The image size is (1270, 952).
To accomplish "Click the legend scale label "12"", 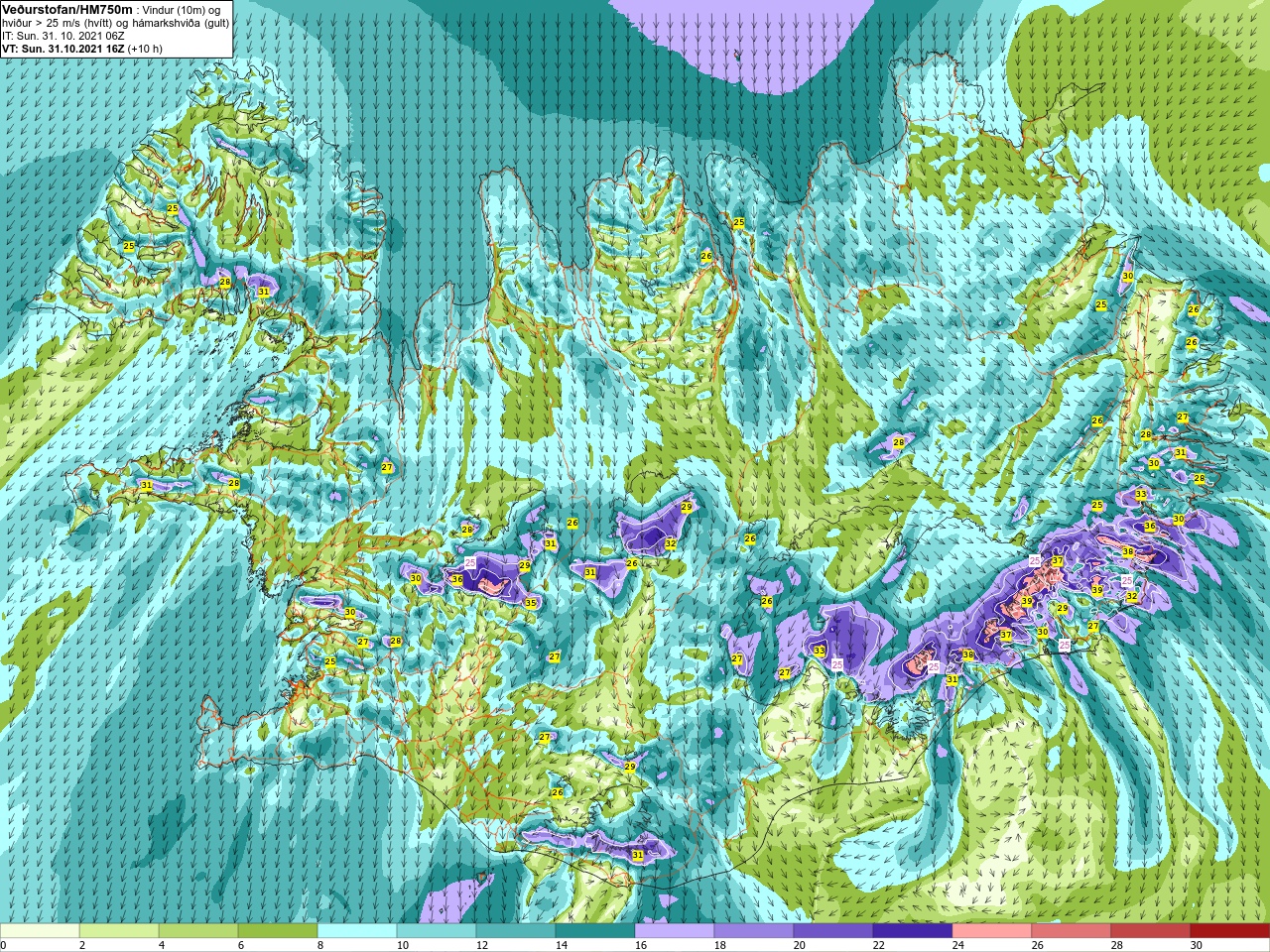I will point(482,945).
